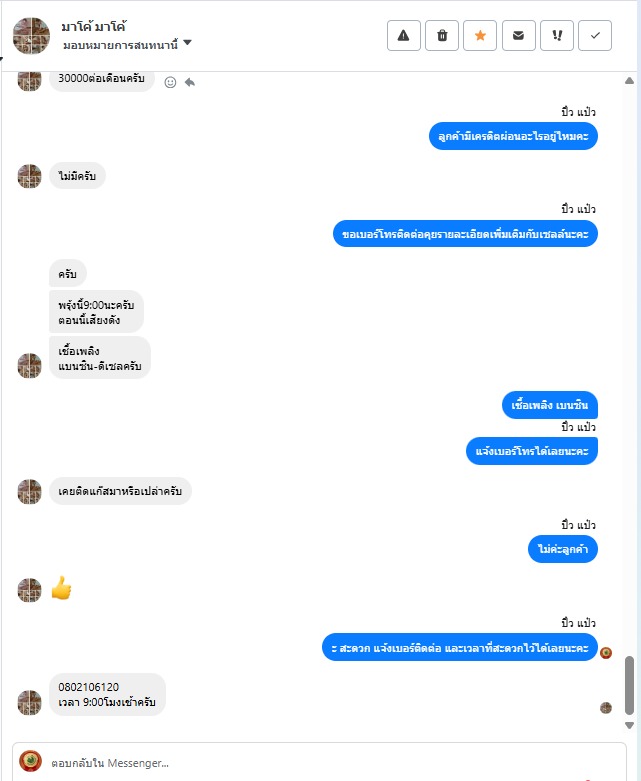Click the chat scrollbar thumb
Viewport: 641px width, 781px height.
click(x=630, y=685)
